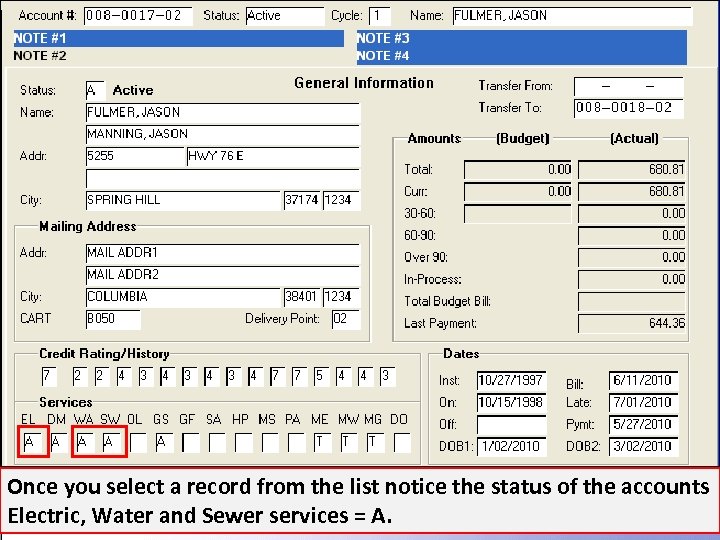Click the empty second service address line
The height and width of the screenshot is (540, 720).
point(223,179)
